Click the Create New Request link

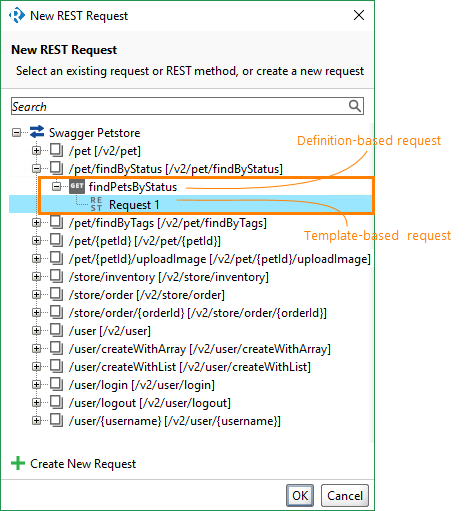coord(83,464)
